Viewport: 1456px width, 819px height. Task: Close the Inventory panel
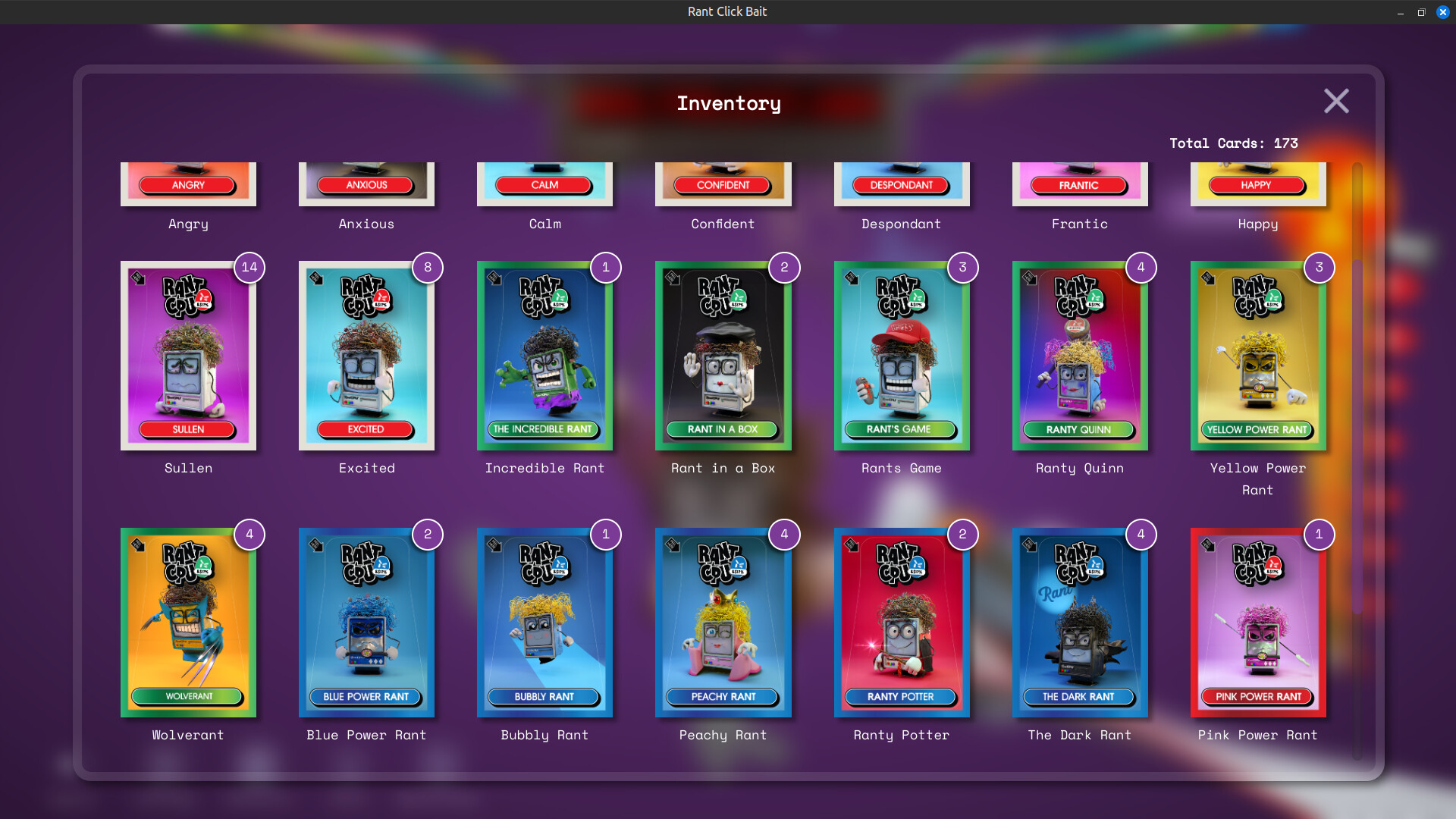1337,100
